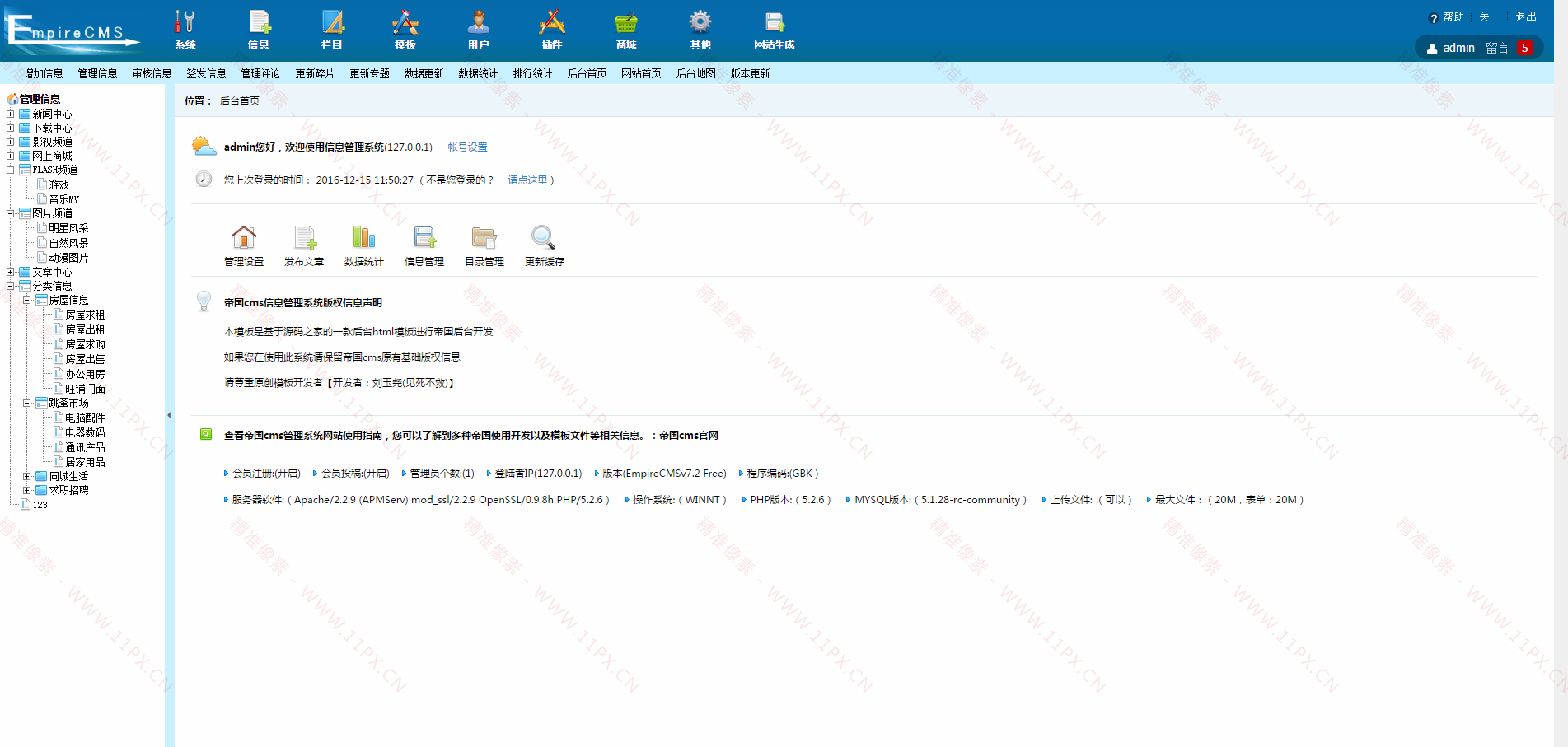Collapse the FLASH频道 tree node
This screenshot has width=1568, height=747.
tap(10, 170)
